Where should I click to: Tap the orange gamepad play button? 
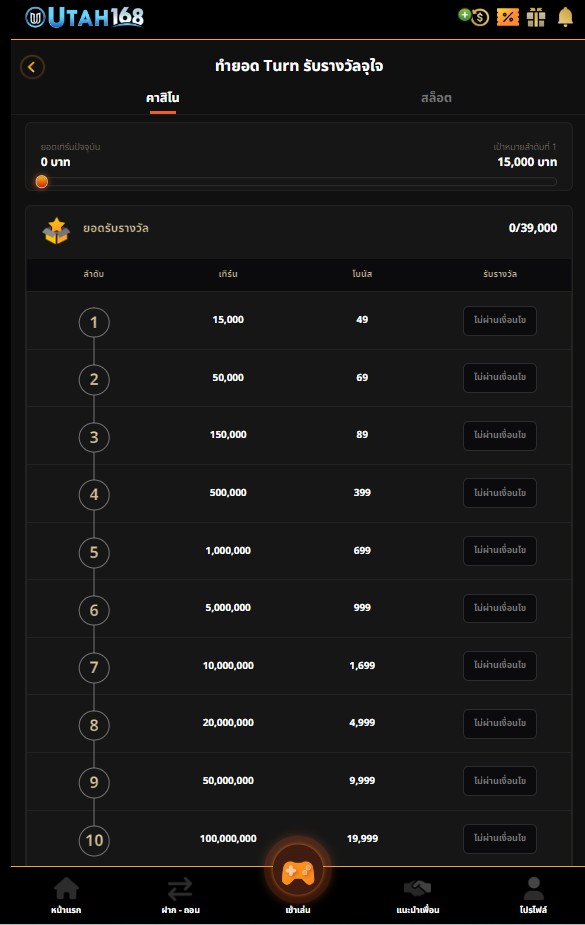298,872
